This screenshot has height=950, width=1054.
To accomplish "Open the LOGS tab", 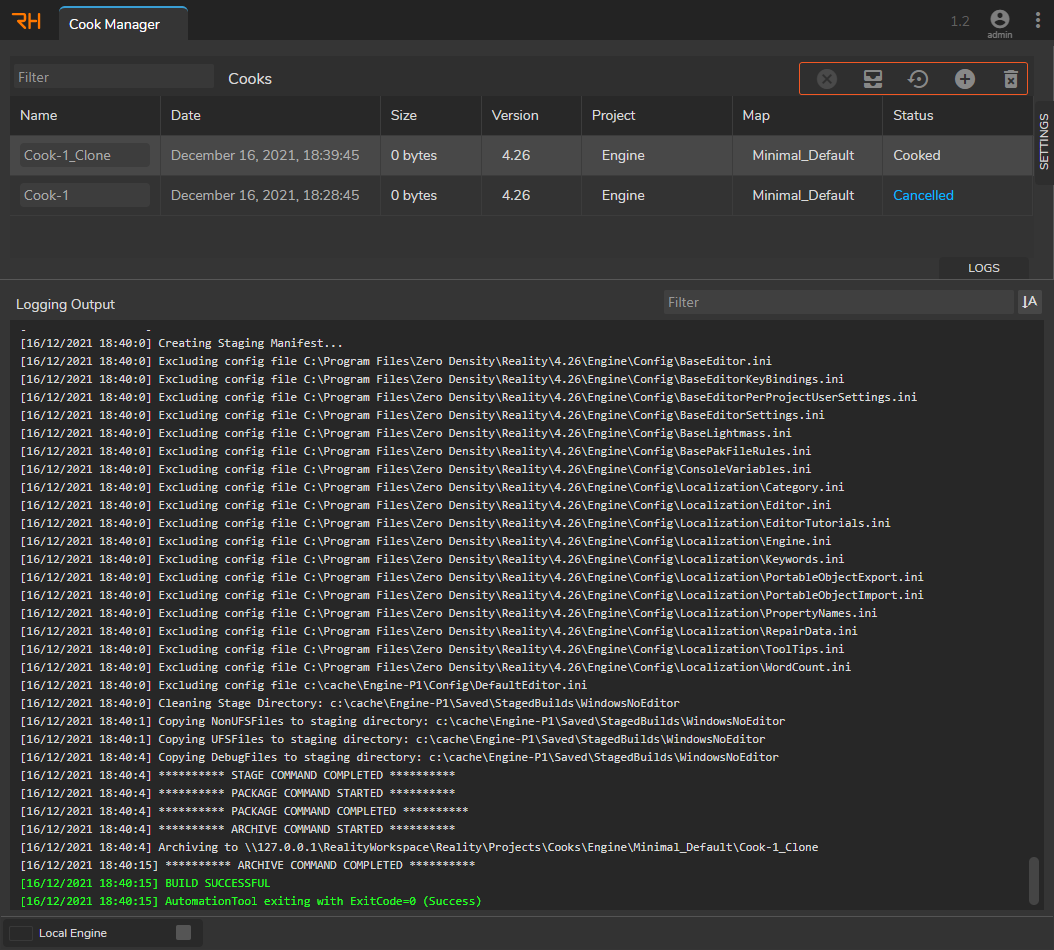I will (983, 268).
